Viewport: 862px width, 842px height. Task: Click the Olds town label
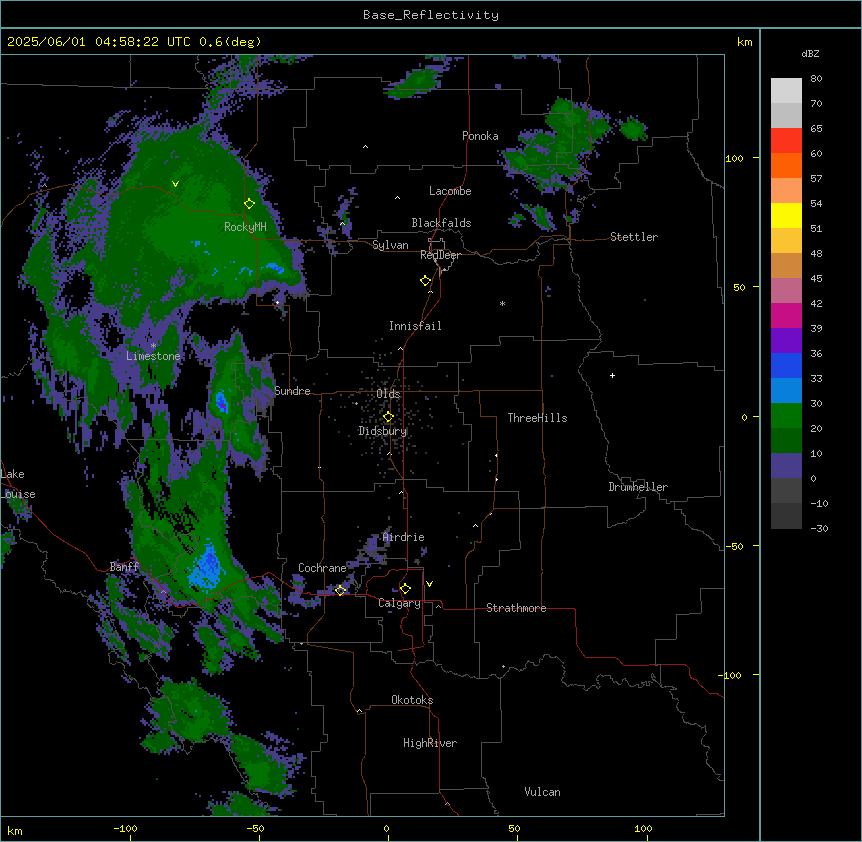(388, 394)
